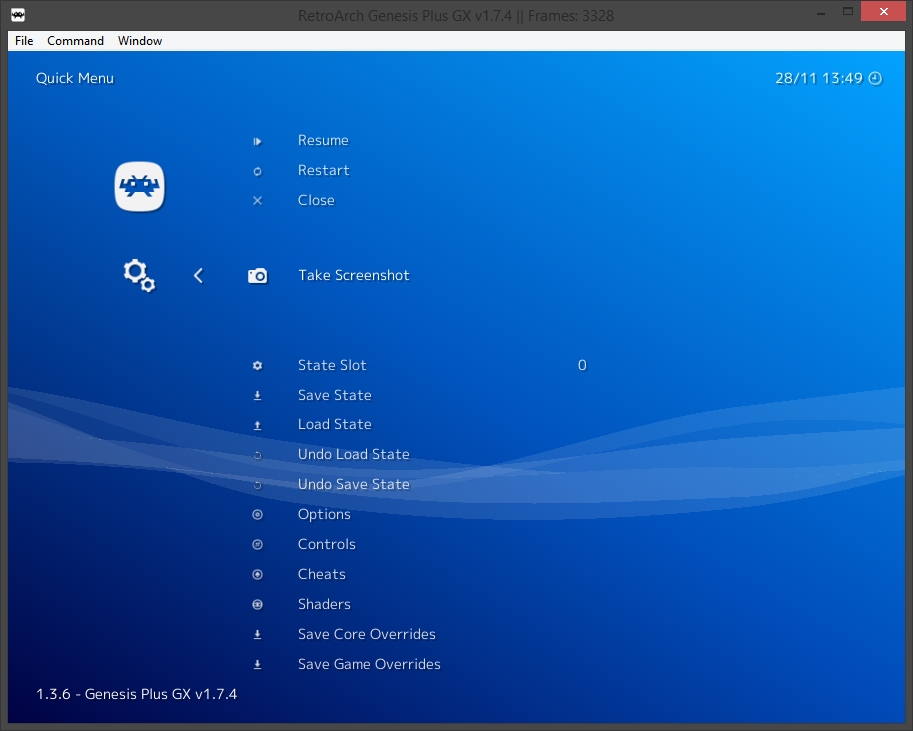Open the Cheats submenu
This screenshot has height=731, width=913.
(321, 574)
